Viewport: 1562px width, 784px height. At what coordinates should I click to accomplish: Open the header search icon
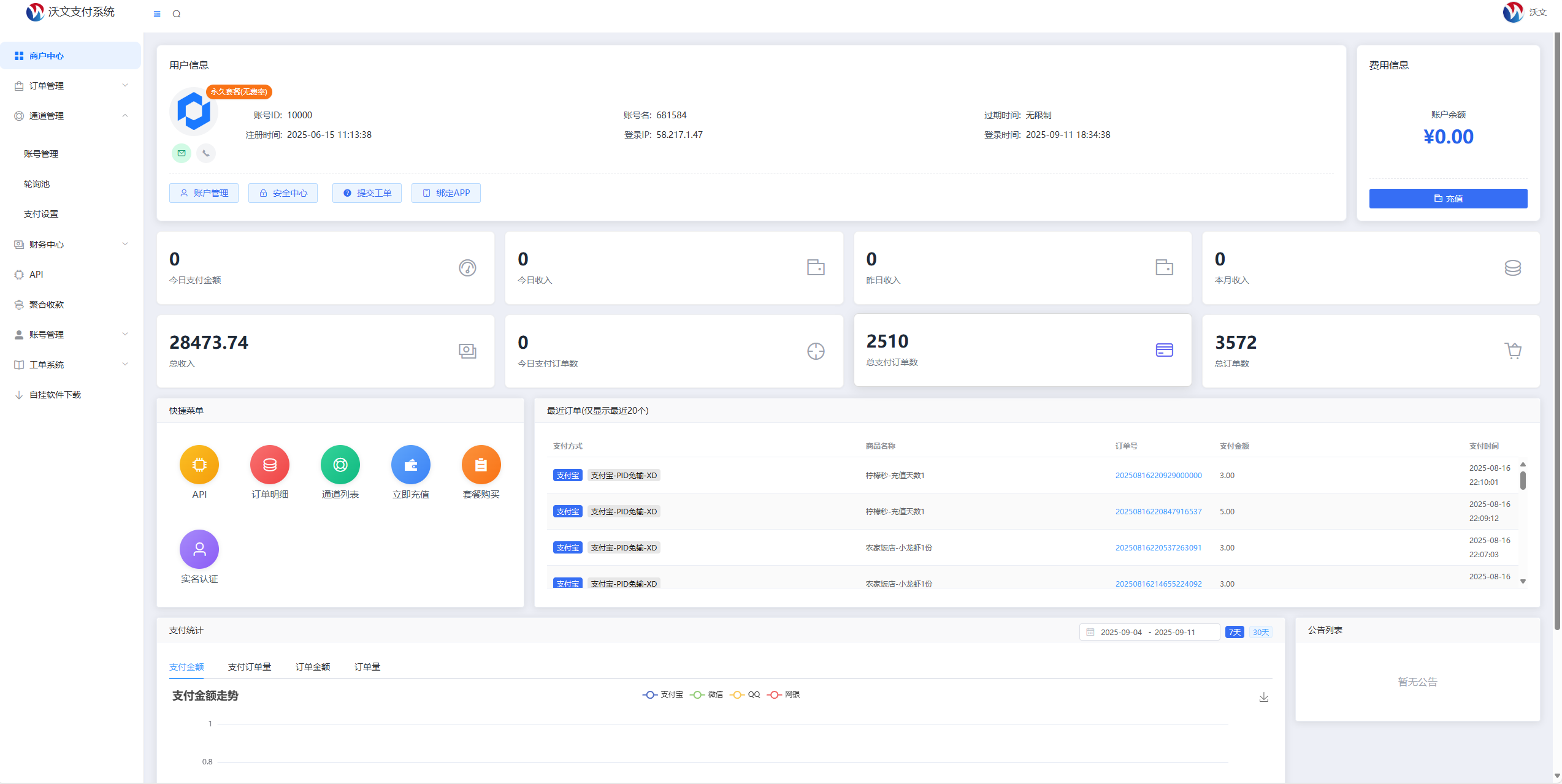click(177, 14)
